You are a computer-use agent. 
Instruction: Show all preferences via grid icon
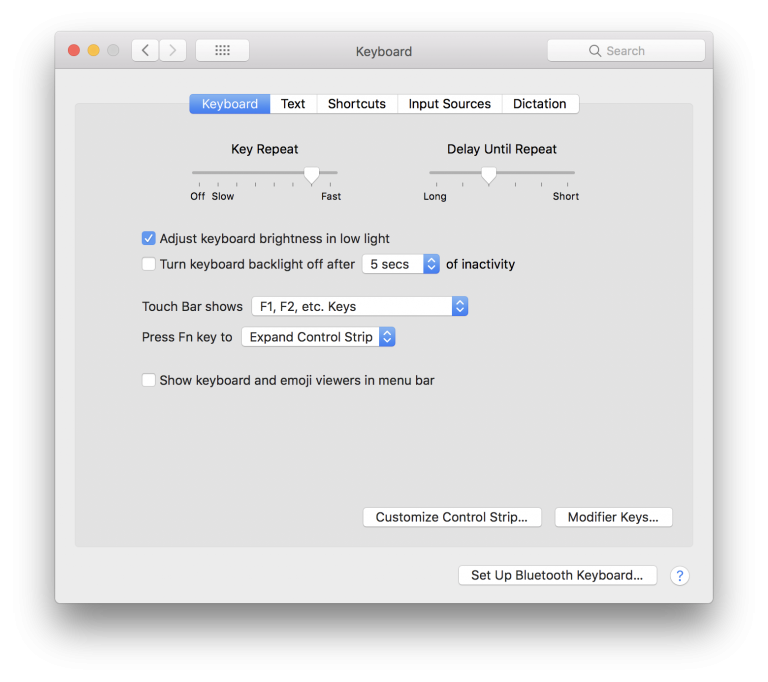click(222, 50)
